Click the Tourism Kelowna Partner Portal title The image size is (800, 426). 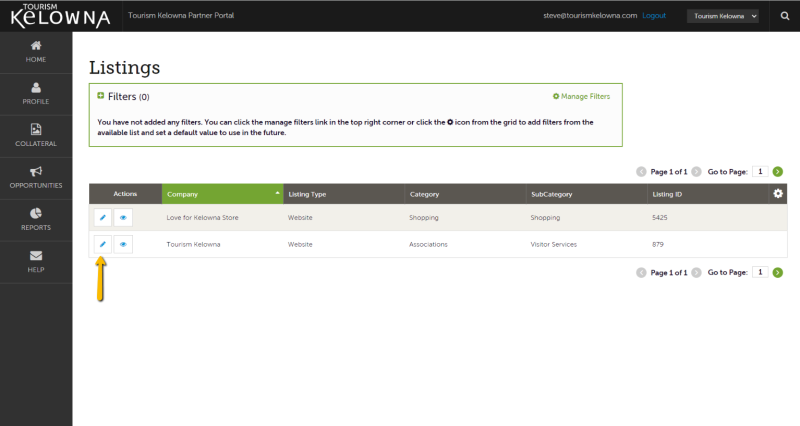[181, 15]
